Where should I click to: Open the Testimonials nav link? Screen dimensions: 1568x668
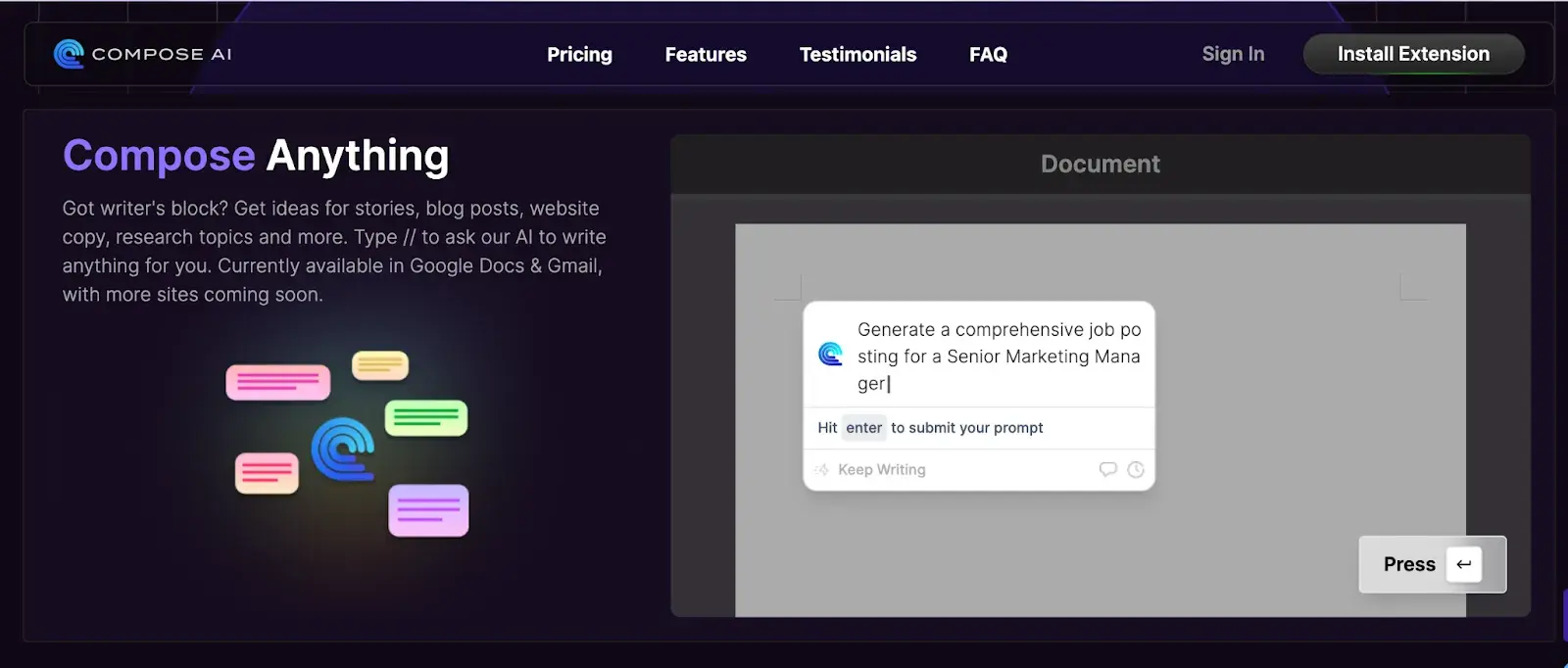(857, 55)
